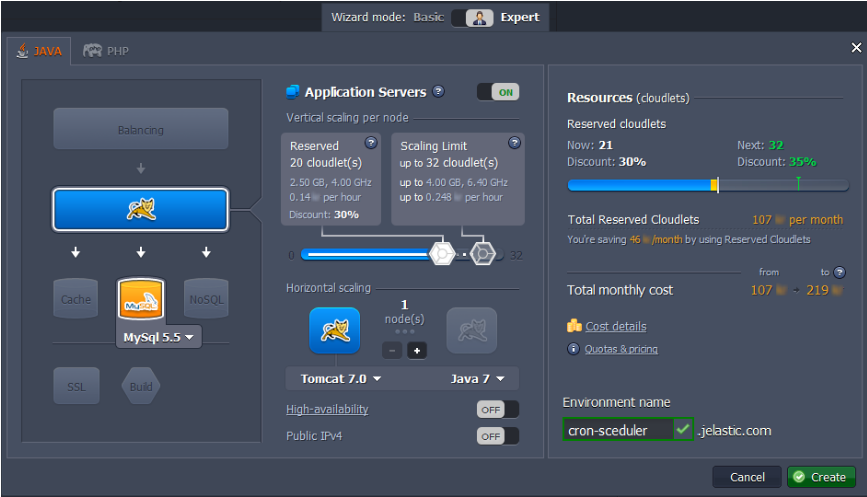867x497 pixels.
Task: Click the Reserved cloudlets help icon
Action: pos(371,143)
